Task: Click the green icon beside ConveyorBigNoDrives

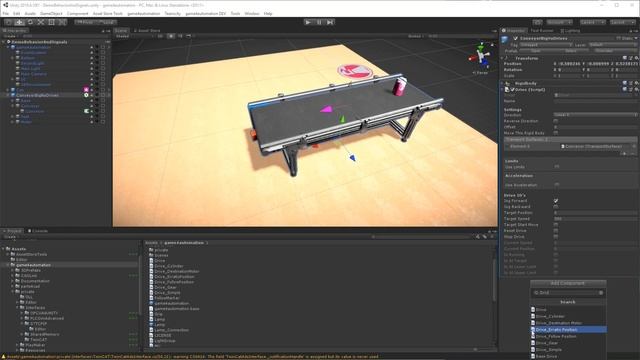Action: point(86,95)
